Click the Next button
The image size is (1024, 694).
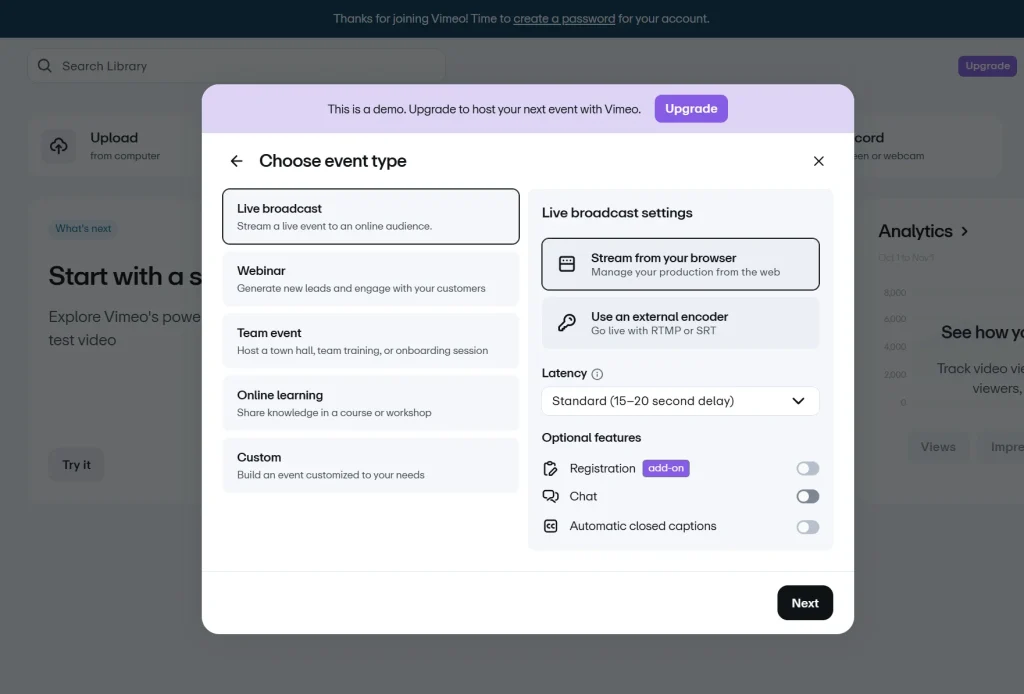pos(805,602)
